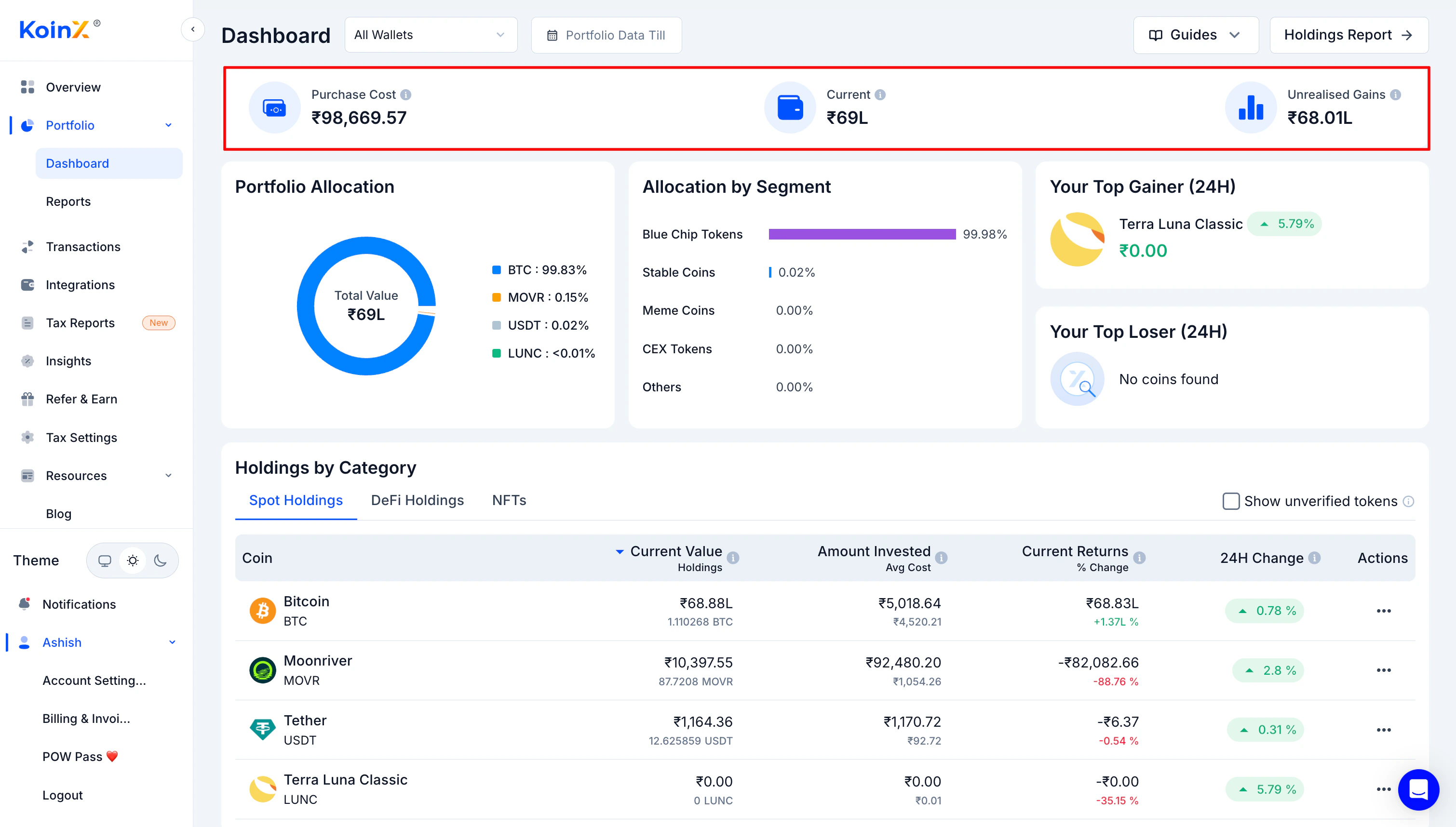Open the All Wallets dropdown
Screen dimensions: 1456x827
[x=431, y=35]
